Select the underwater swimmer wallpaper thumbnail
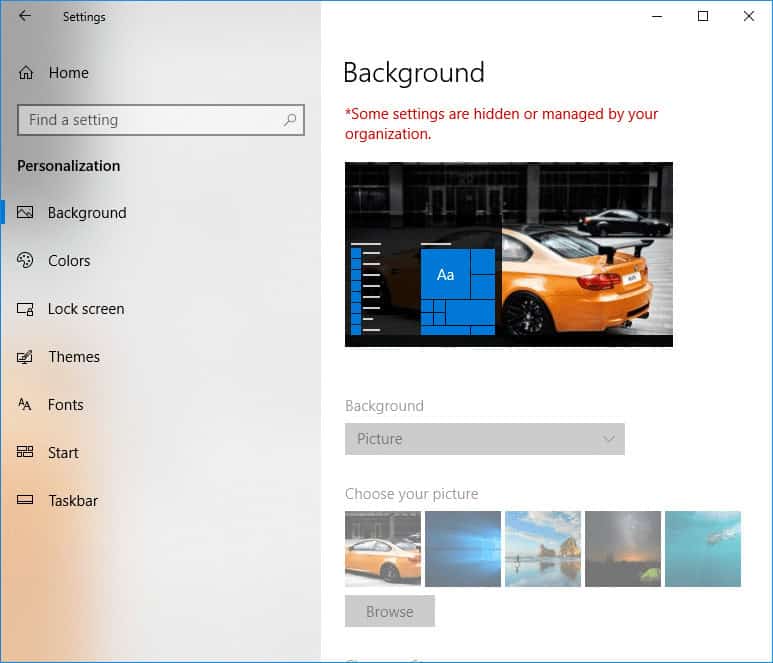The height and width of the screenshot is (663, 773). point(703,549)
